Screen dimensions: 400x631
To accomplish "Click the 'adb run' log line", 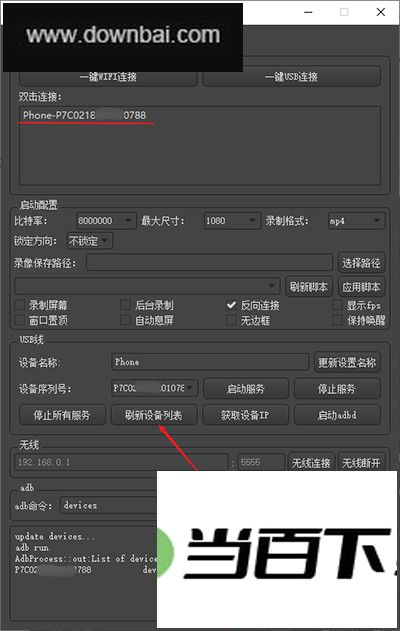I will [32, 548].
